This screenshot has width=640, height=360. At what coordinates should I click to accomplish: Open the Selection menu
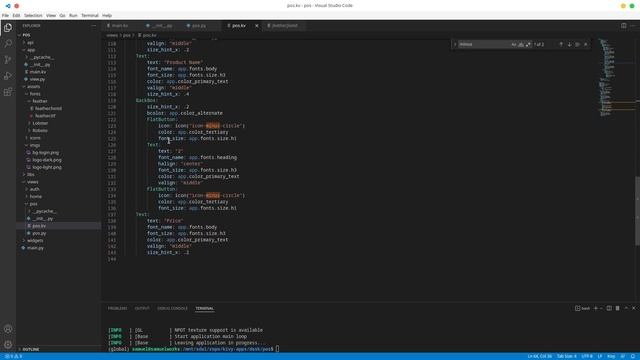33,16
